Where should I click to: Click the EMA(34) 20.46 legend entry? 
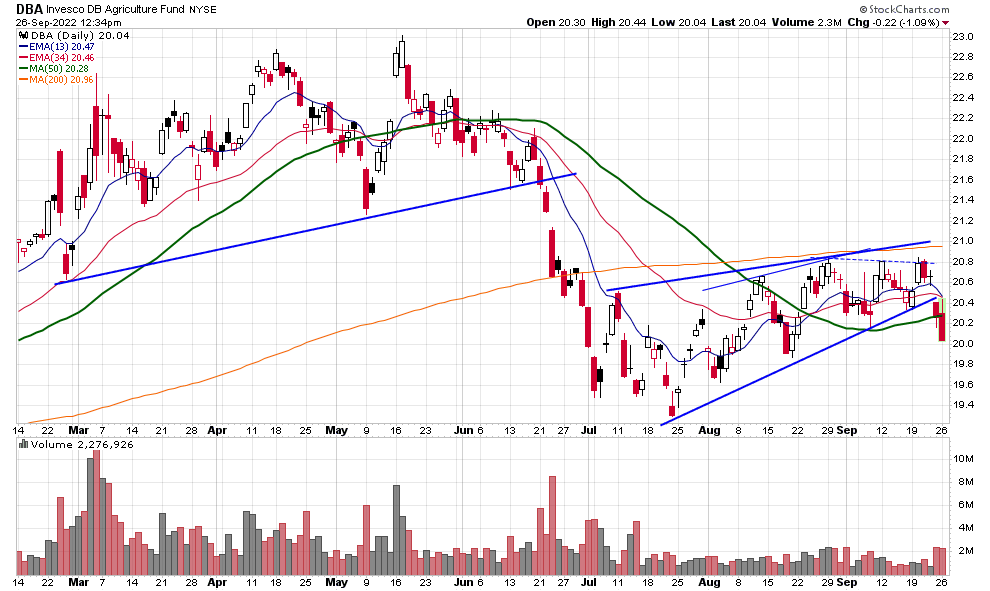click(x=57, y=57)
